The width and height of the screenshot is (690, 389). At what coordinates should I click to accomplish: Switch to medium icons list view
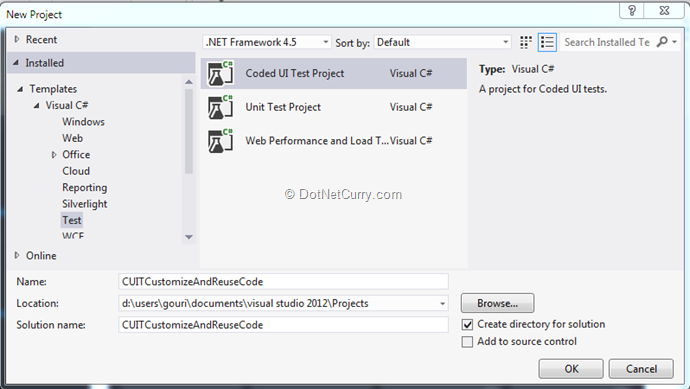click(x=547, y=42)
